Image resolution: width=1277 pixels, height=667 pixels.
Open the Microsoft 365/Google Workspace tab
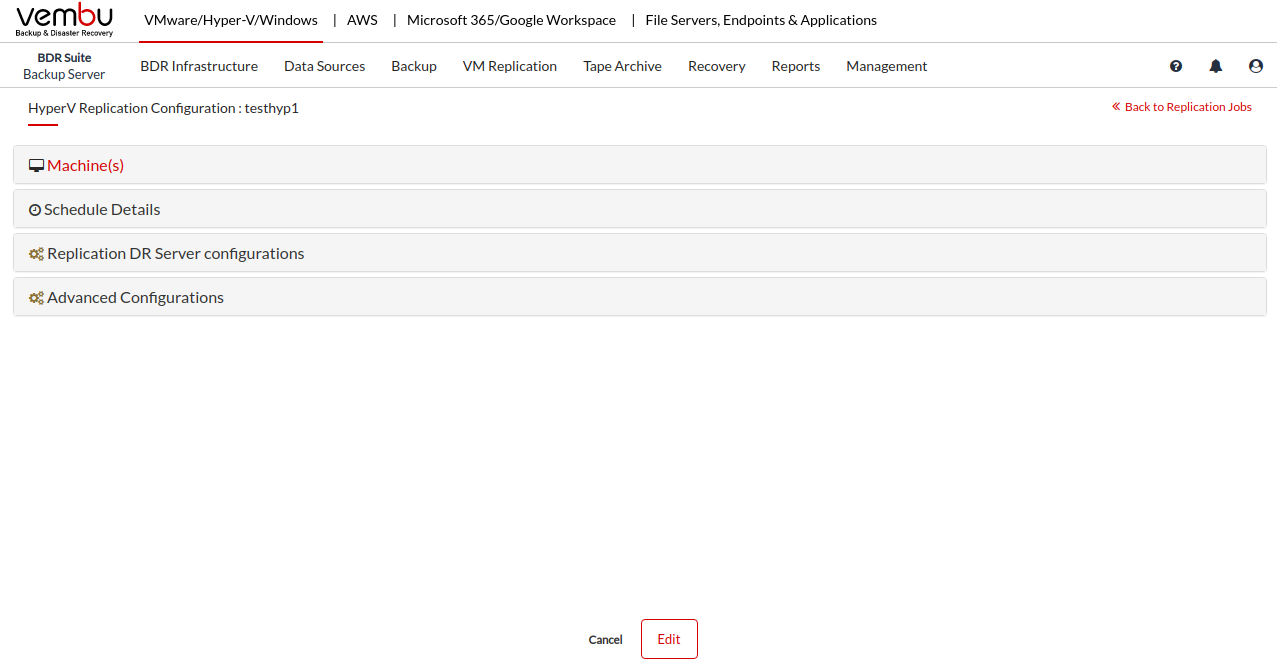511,20
